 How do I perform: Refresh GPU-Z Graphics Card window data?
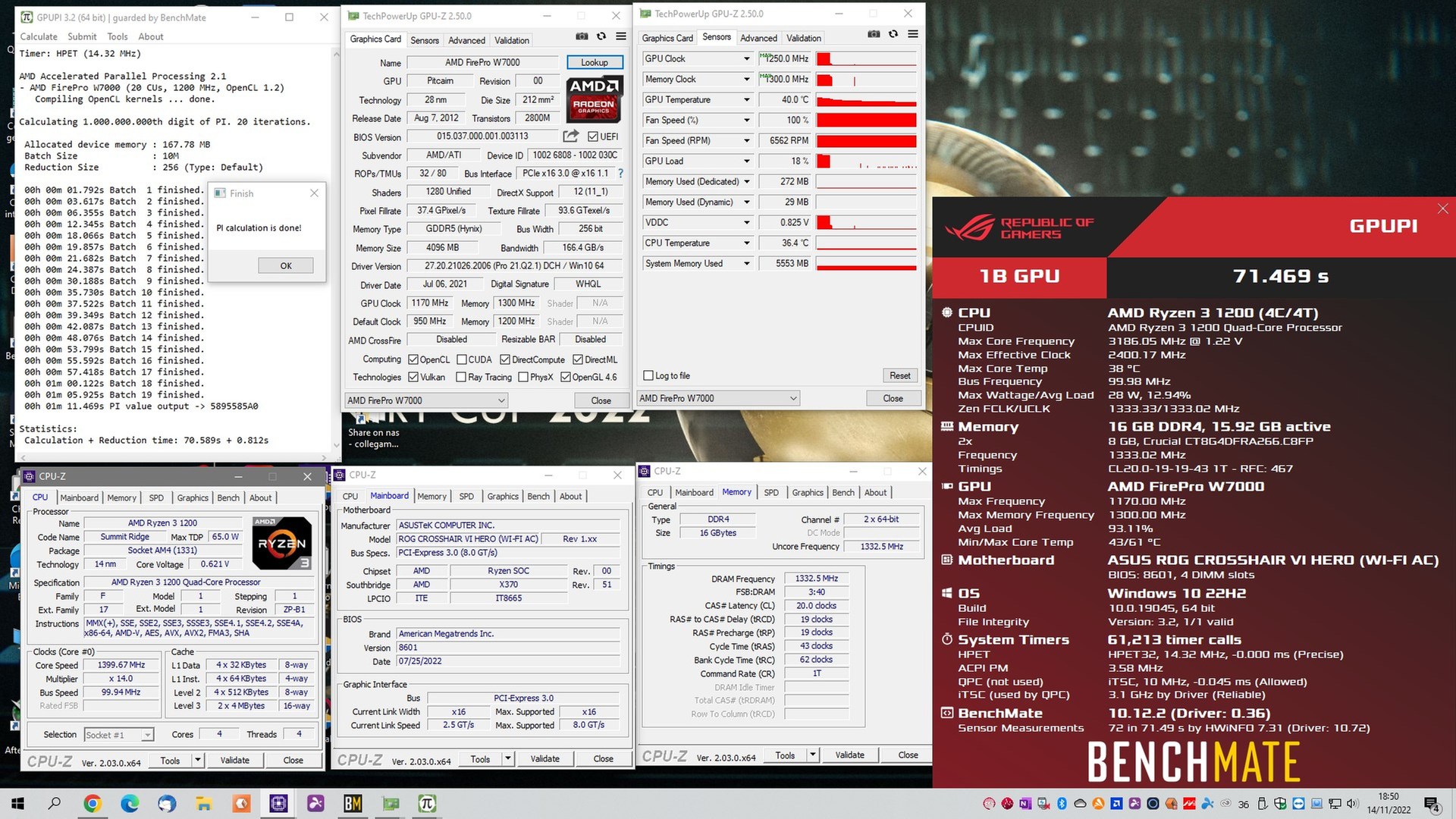601,36
